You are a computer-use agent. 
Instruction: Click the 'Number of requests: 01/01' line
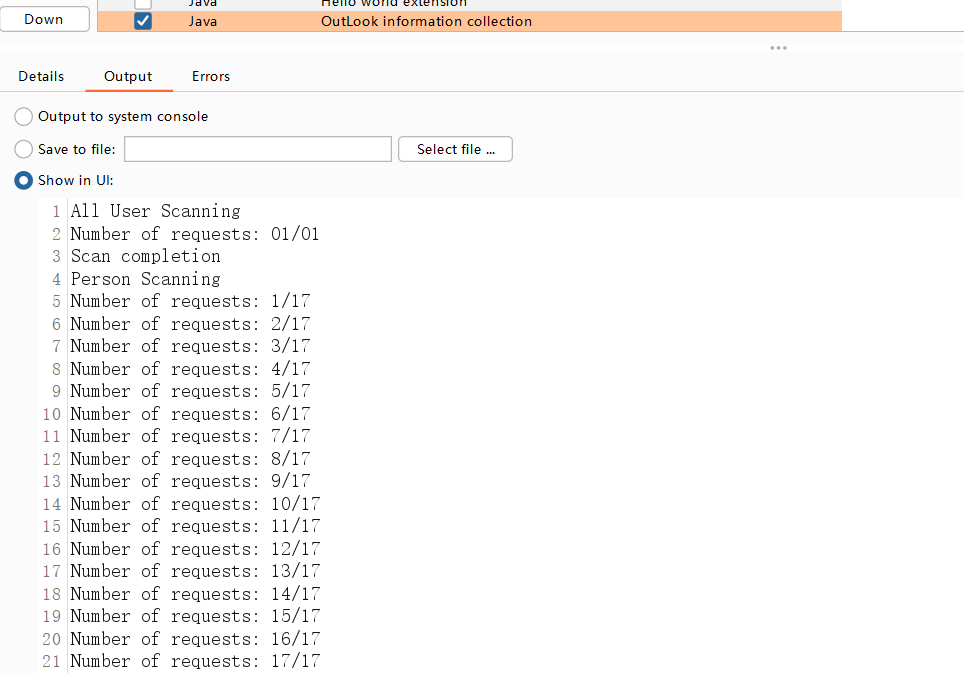pyautogui.click(x=194, y=234)
